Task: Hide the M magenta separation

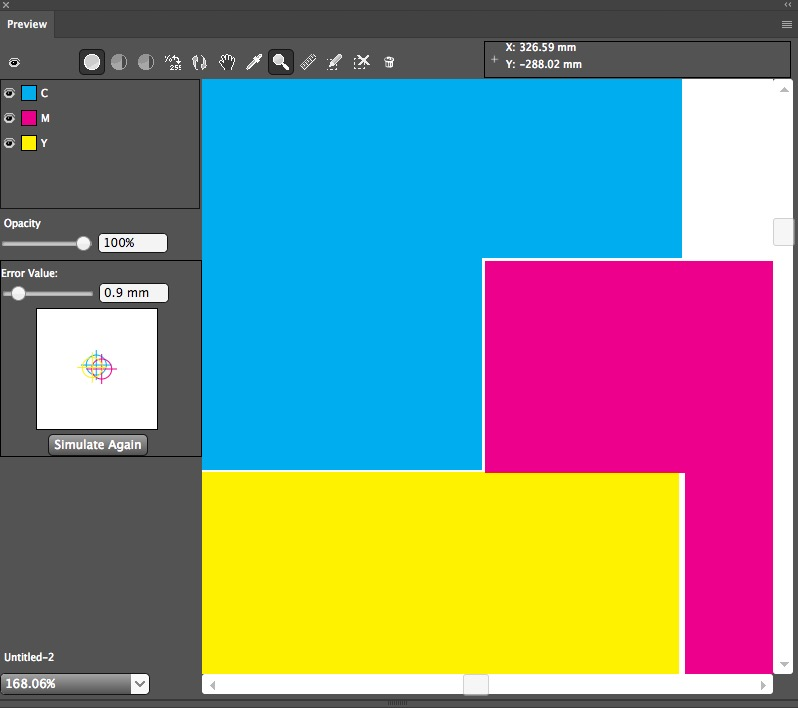Action: tap(9, 118)
